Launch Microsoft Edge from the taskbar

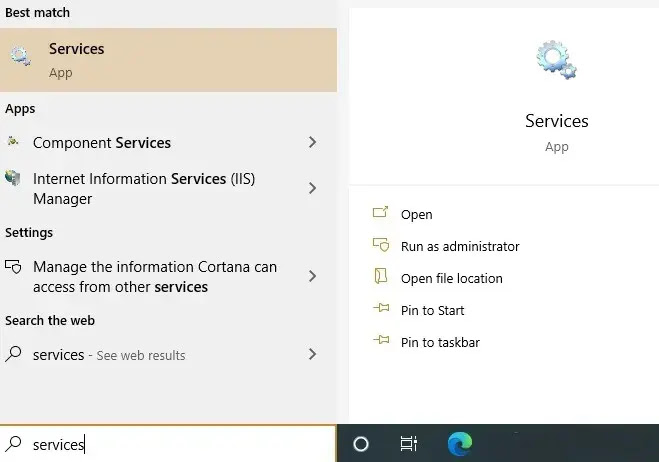point(460,443)
